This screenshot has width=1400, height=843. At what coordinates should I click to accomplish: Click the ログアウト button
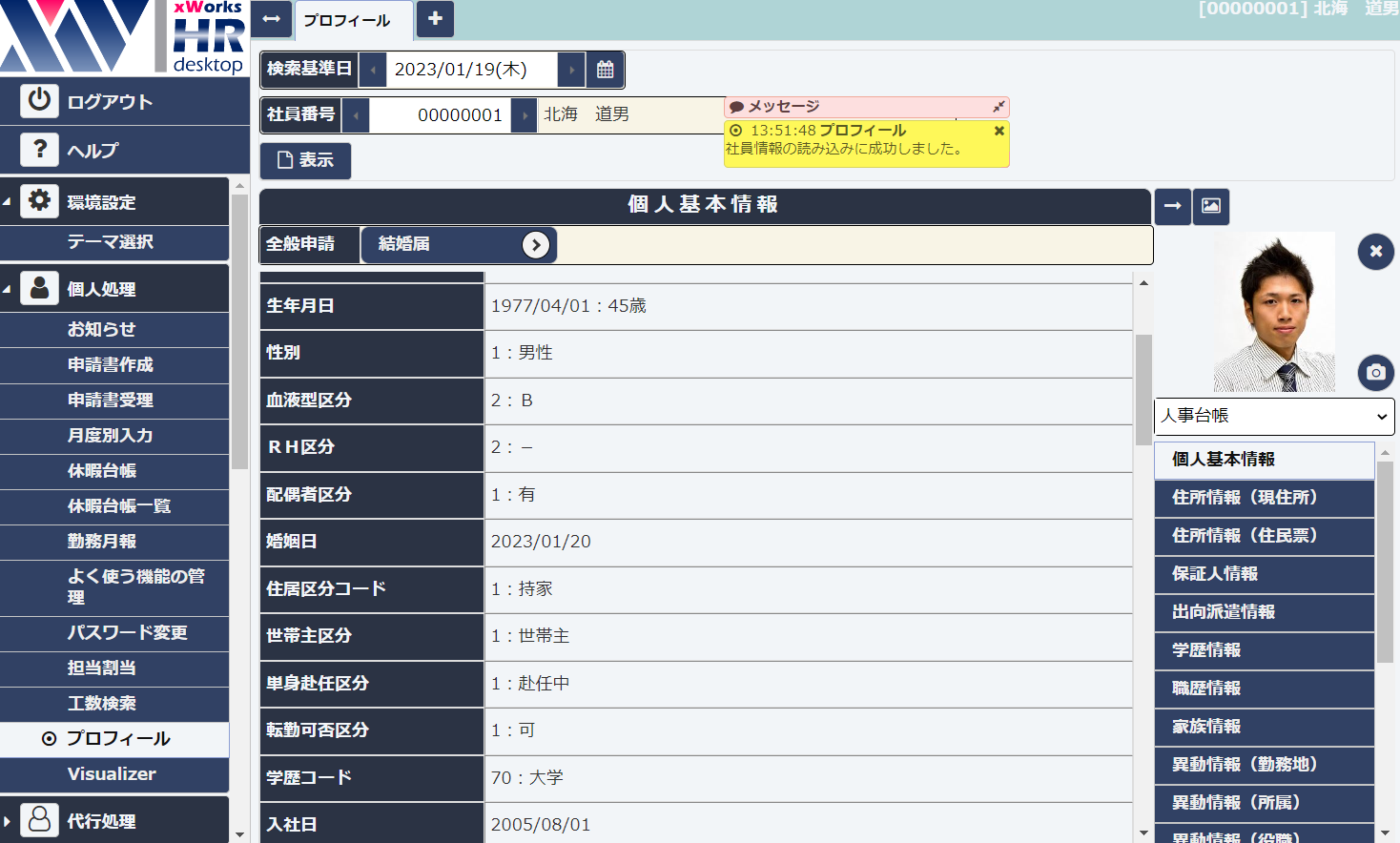coord(110,102)
